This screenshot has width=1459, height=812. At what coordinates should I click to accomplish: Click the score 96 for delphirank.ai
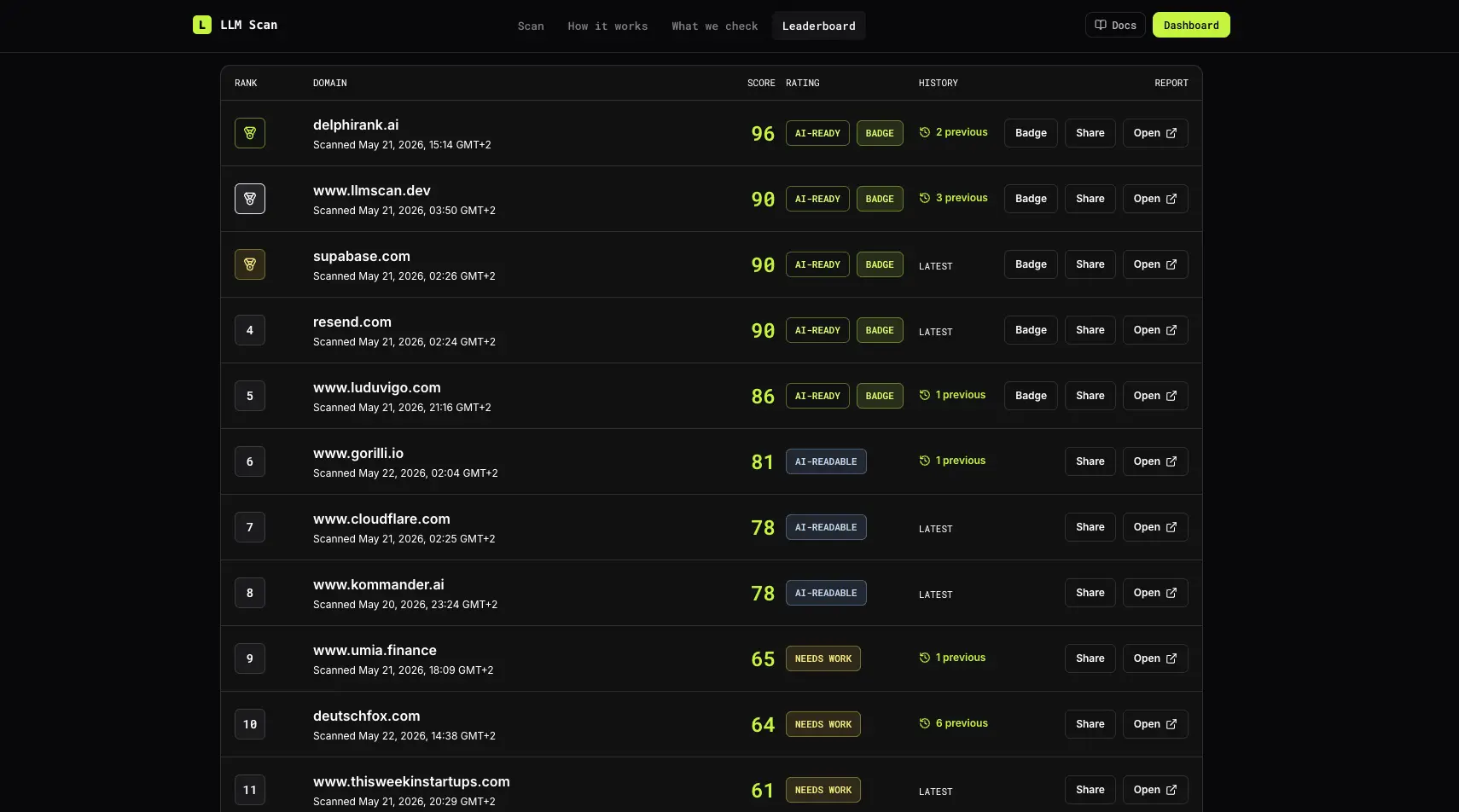pos(763,134)
